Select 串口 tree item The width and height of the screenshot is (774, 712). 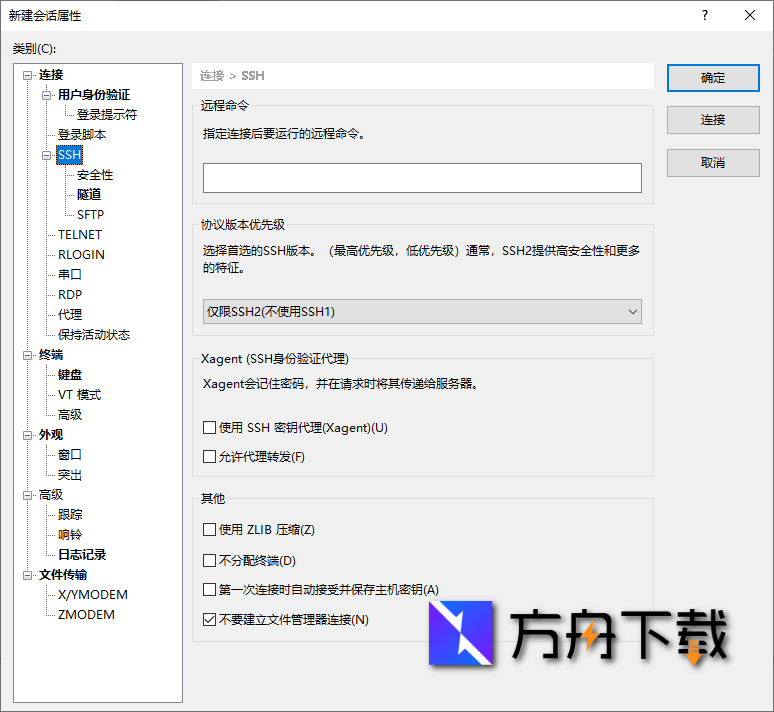[70, 275]
